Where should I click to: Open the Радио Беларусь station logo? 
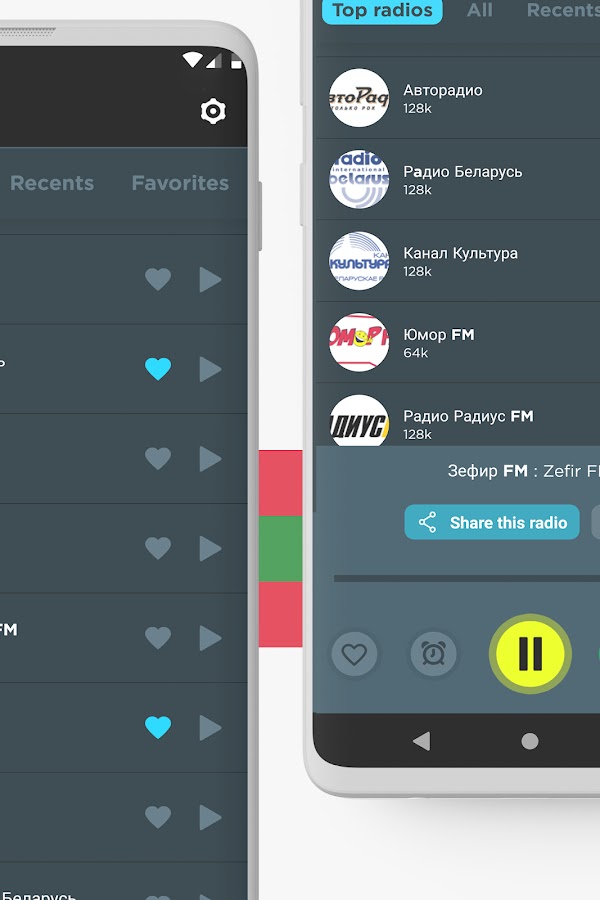click(x=359, y=179)
